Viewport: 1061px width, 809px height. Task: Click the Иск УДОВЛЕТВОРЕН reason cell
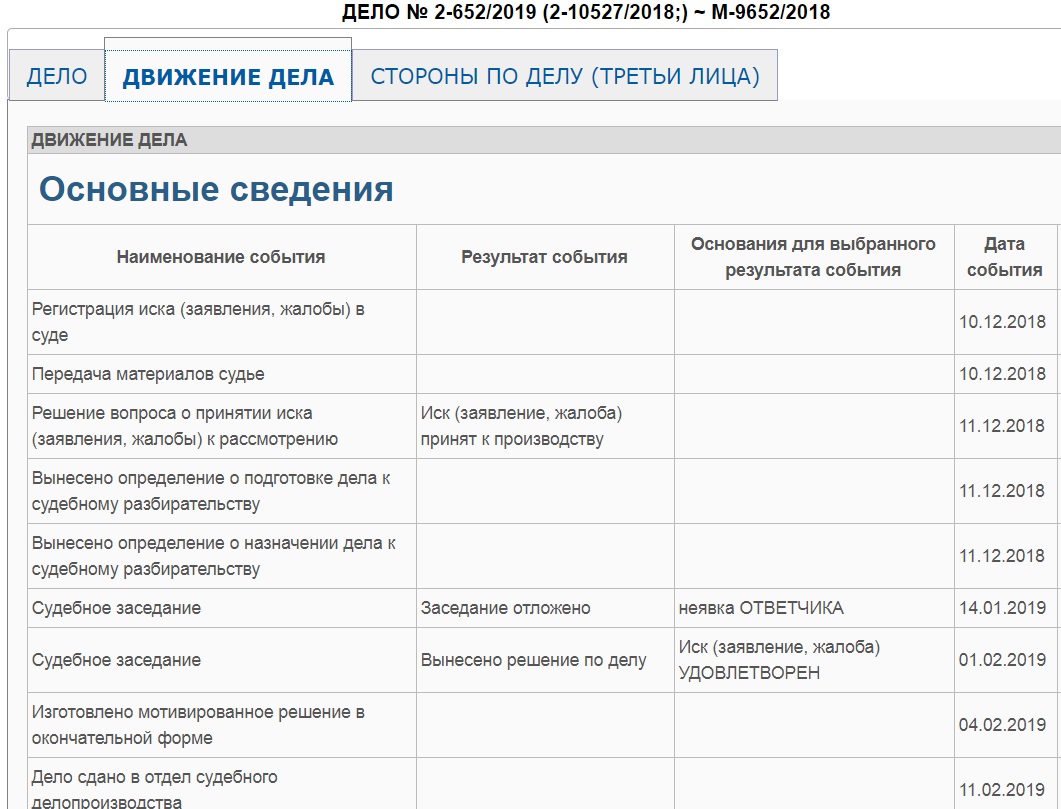pos(779,660)
